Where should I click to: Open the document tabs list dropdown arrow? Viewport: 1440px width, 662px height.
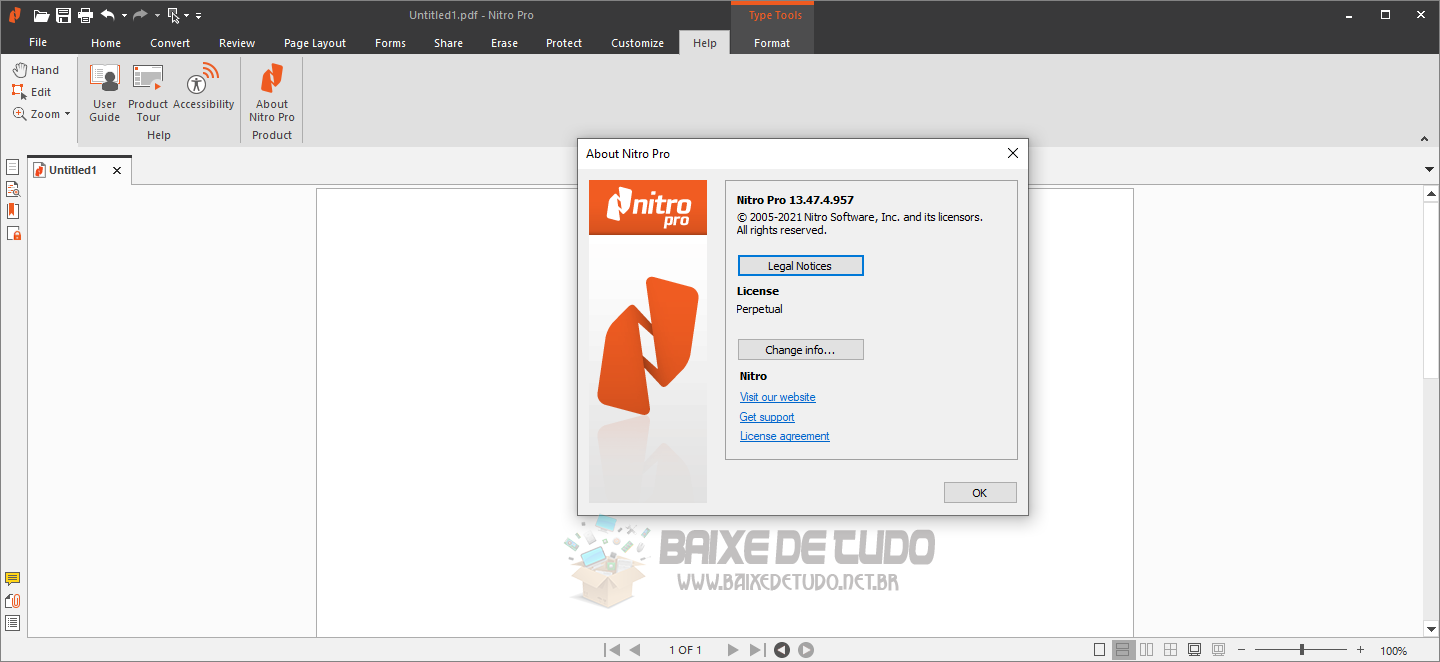1429,170
